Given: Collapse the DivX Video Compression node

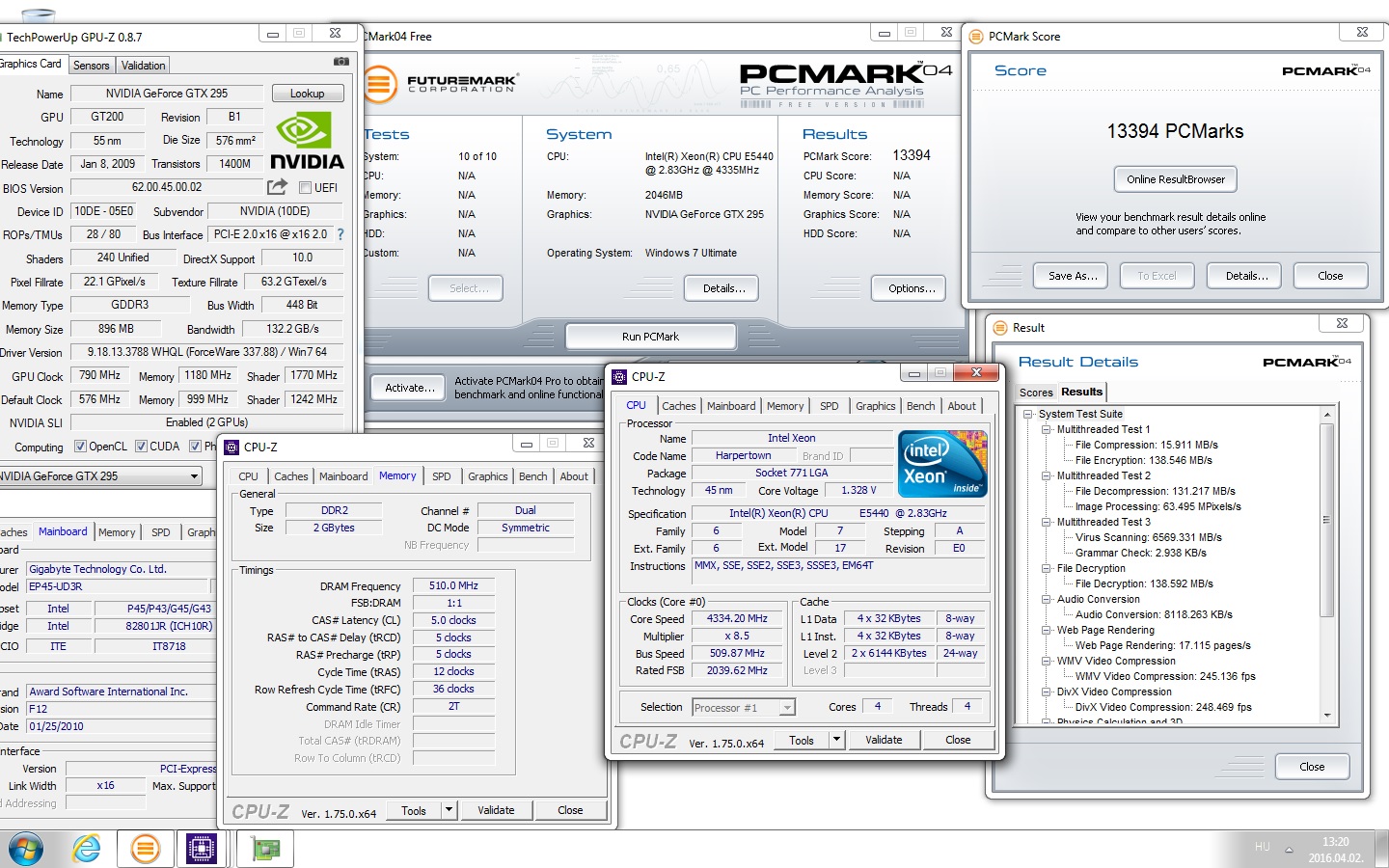Looking at the screenshot, I should point(1047,692).
